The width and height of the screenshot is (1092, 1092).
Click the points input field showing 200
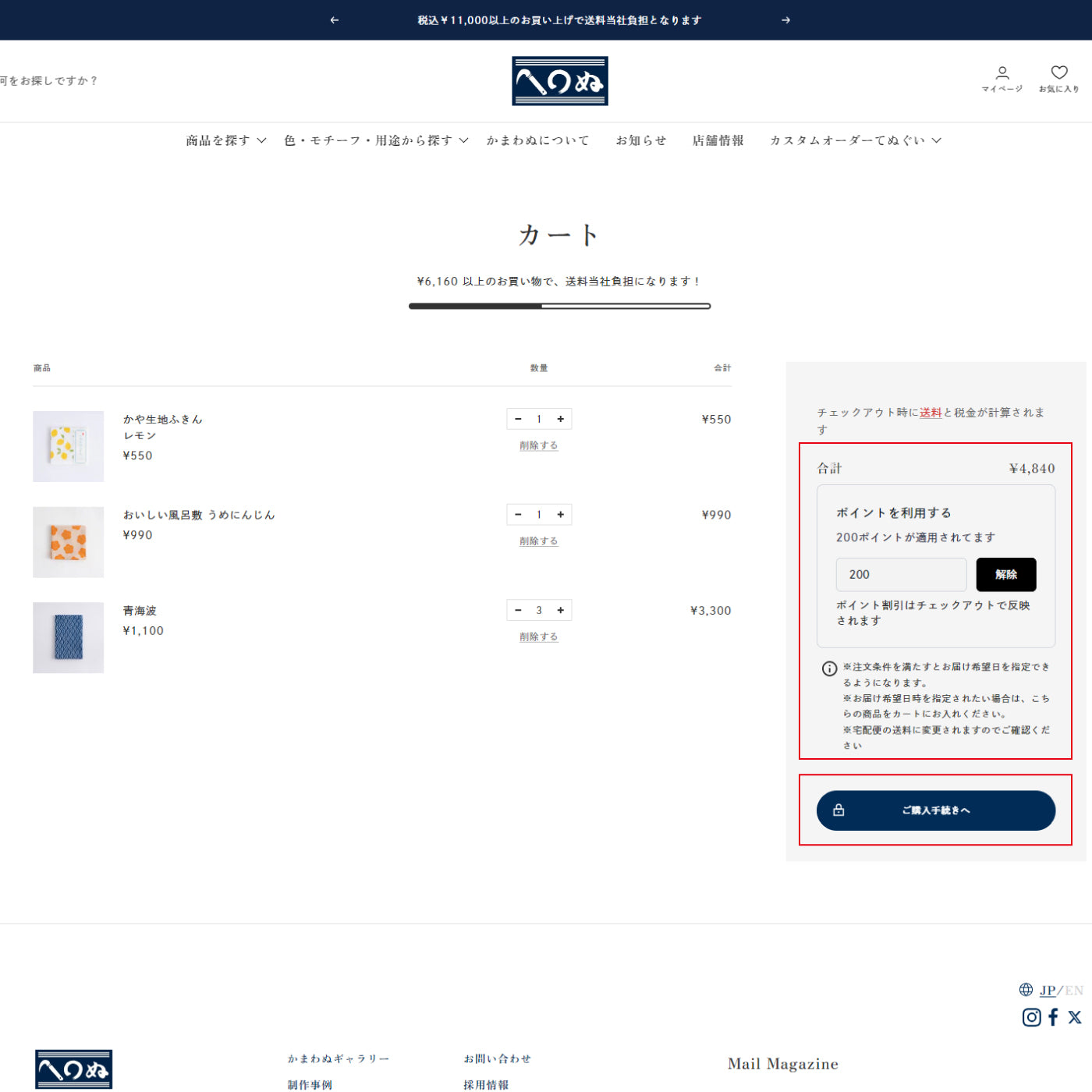pos(901,575)
